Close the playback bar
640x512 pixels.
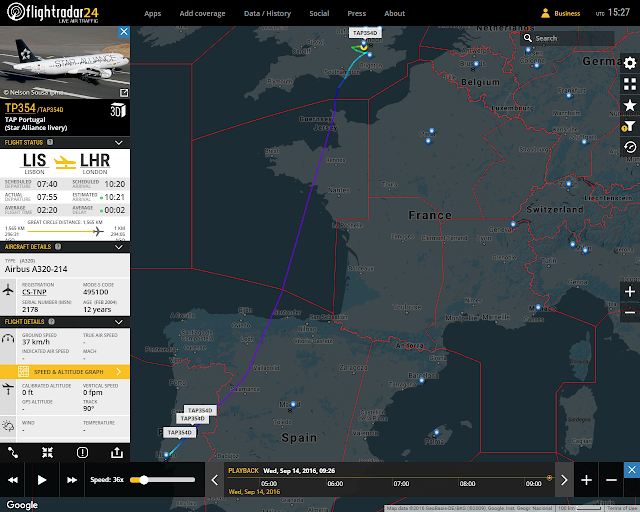click(632, 470)
